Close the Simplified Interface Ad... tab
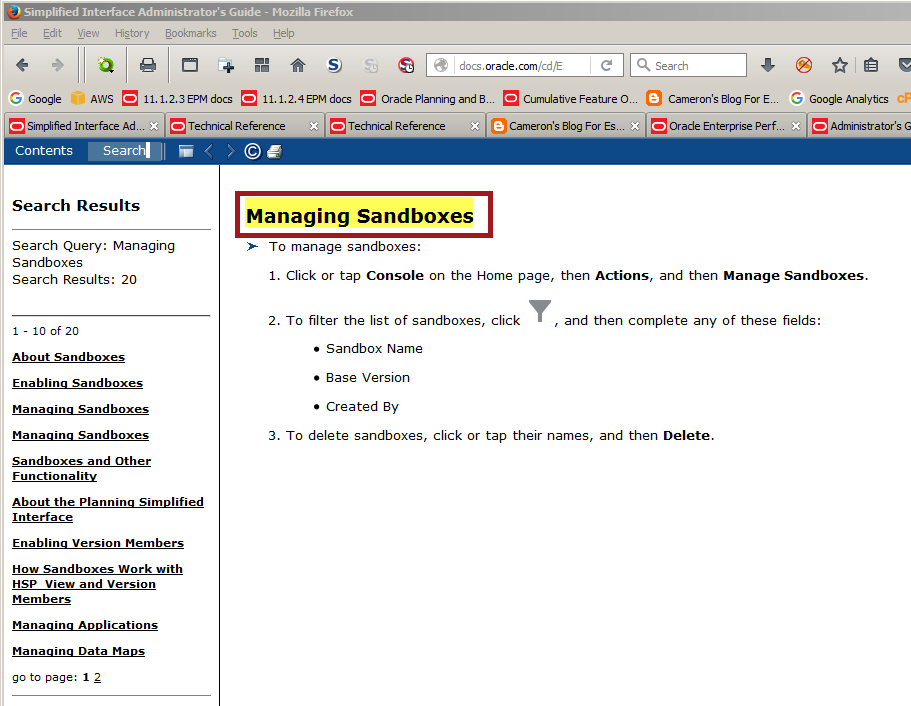The height and width of the screenshot is (706, 911). click(154, 126)
